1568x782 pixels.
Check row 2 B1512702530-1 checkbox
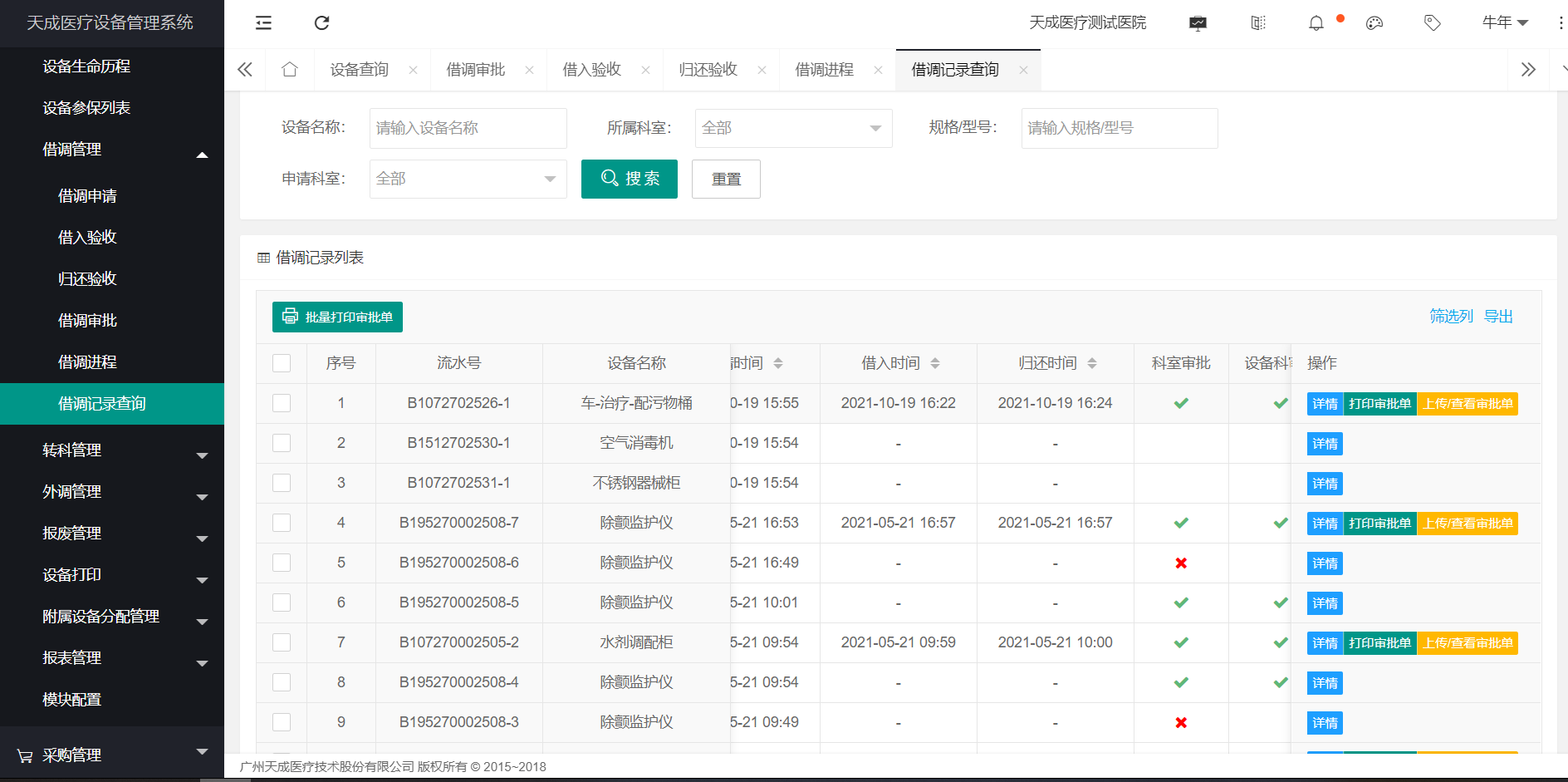point(282,443)
